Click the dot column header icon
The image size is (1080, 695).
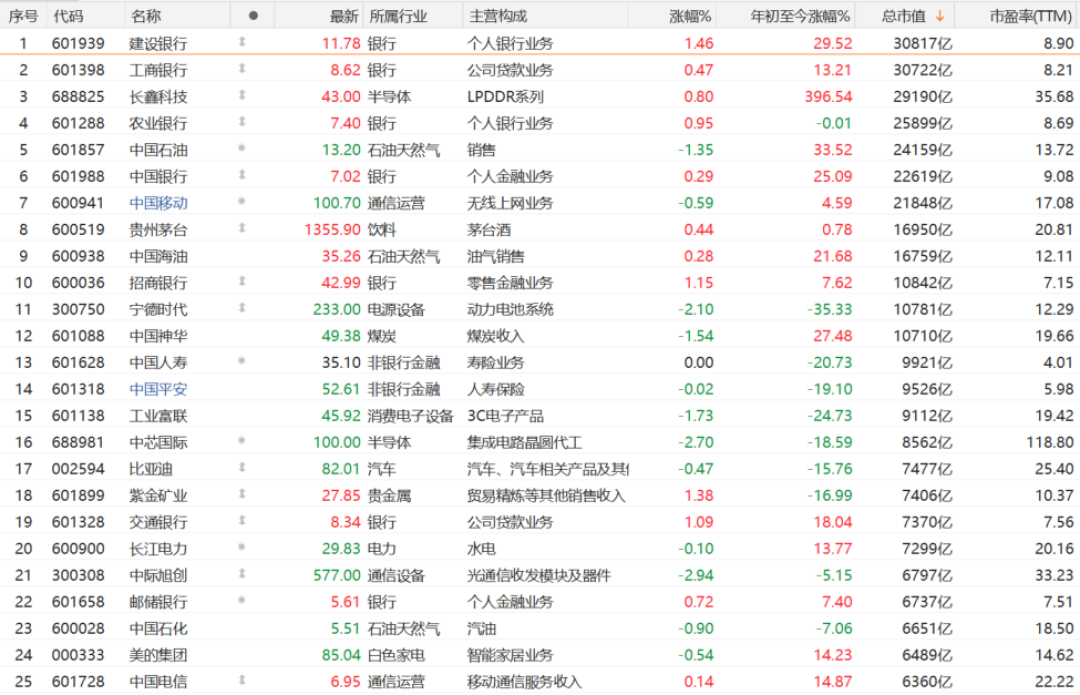(253, 16)
